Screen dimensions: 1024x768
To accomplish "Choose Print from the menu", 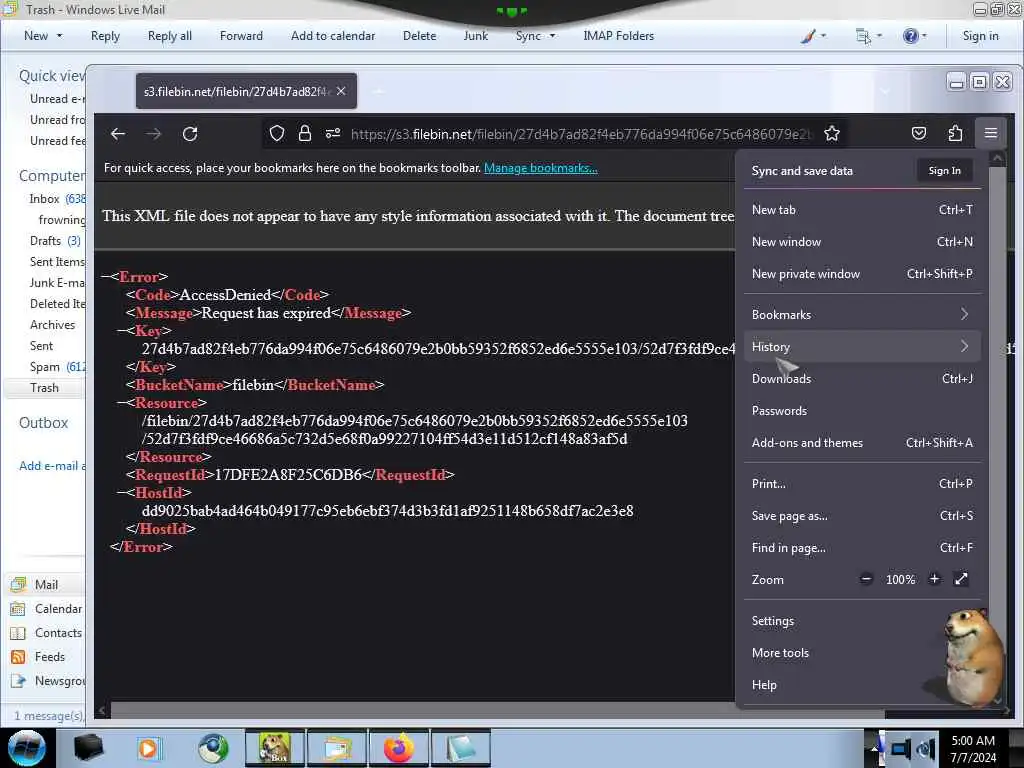I will tap(862, 484).
